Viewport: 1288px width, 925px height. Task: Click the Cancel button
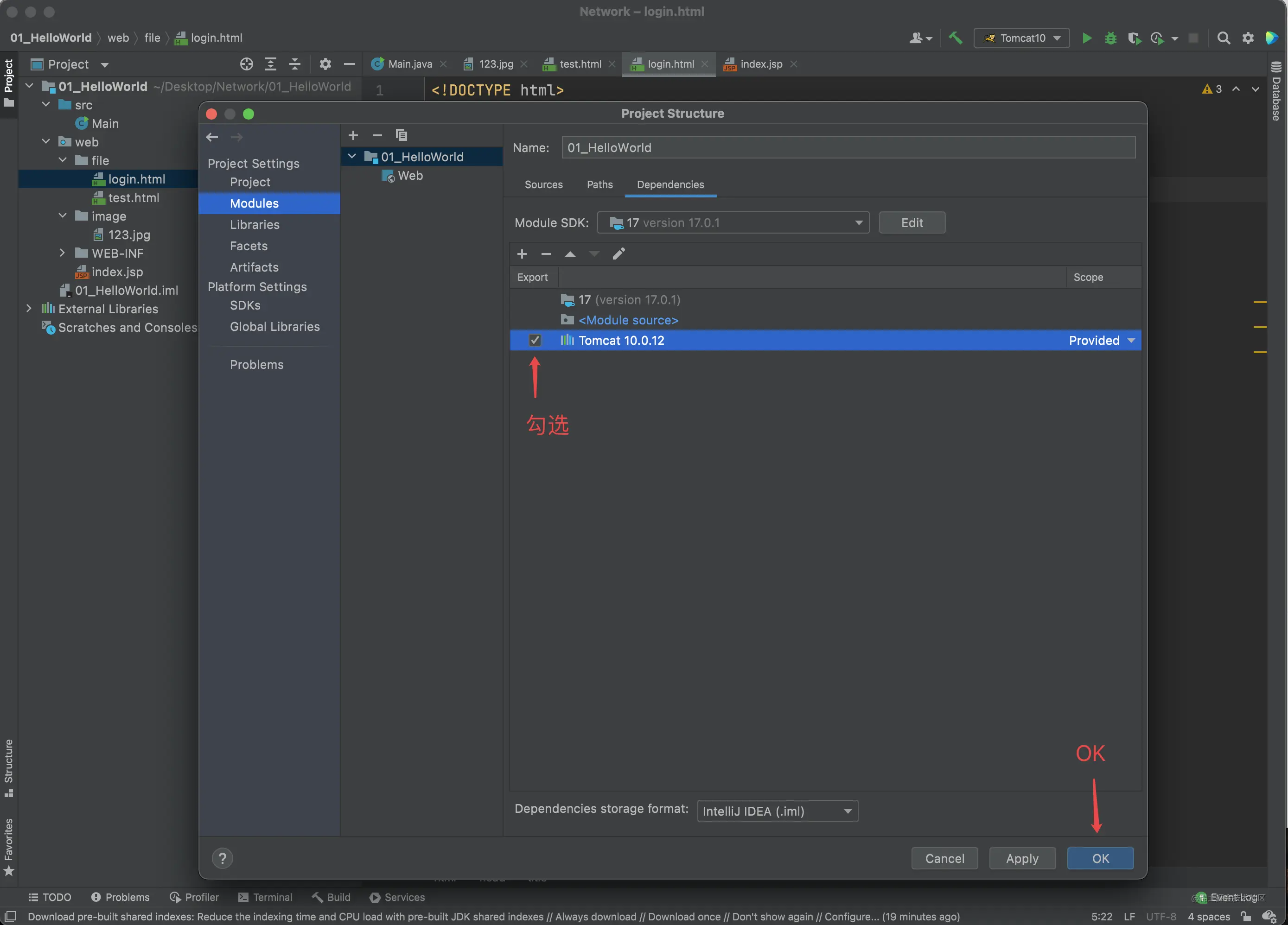point(944,858)
